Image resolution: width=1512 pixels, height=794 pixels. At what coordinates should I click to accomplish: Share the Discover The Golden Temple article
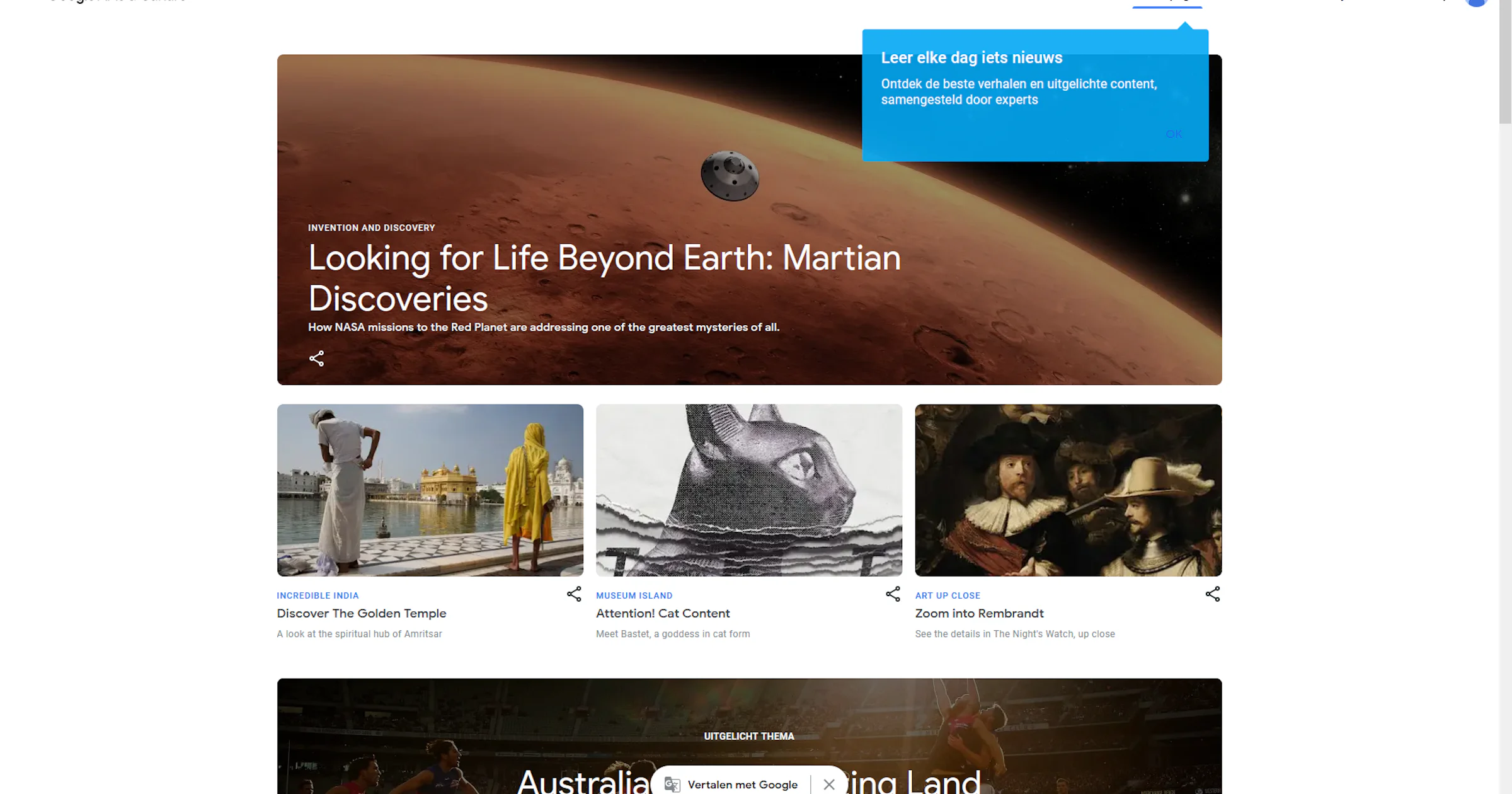point(574,594)
